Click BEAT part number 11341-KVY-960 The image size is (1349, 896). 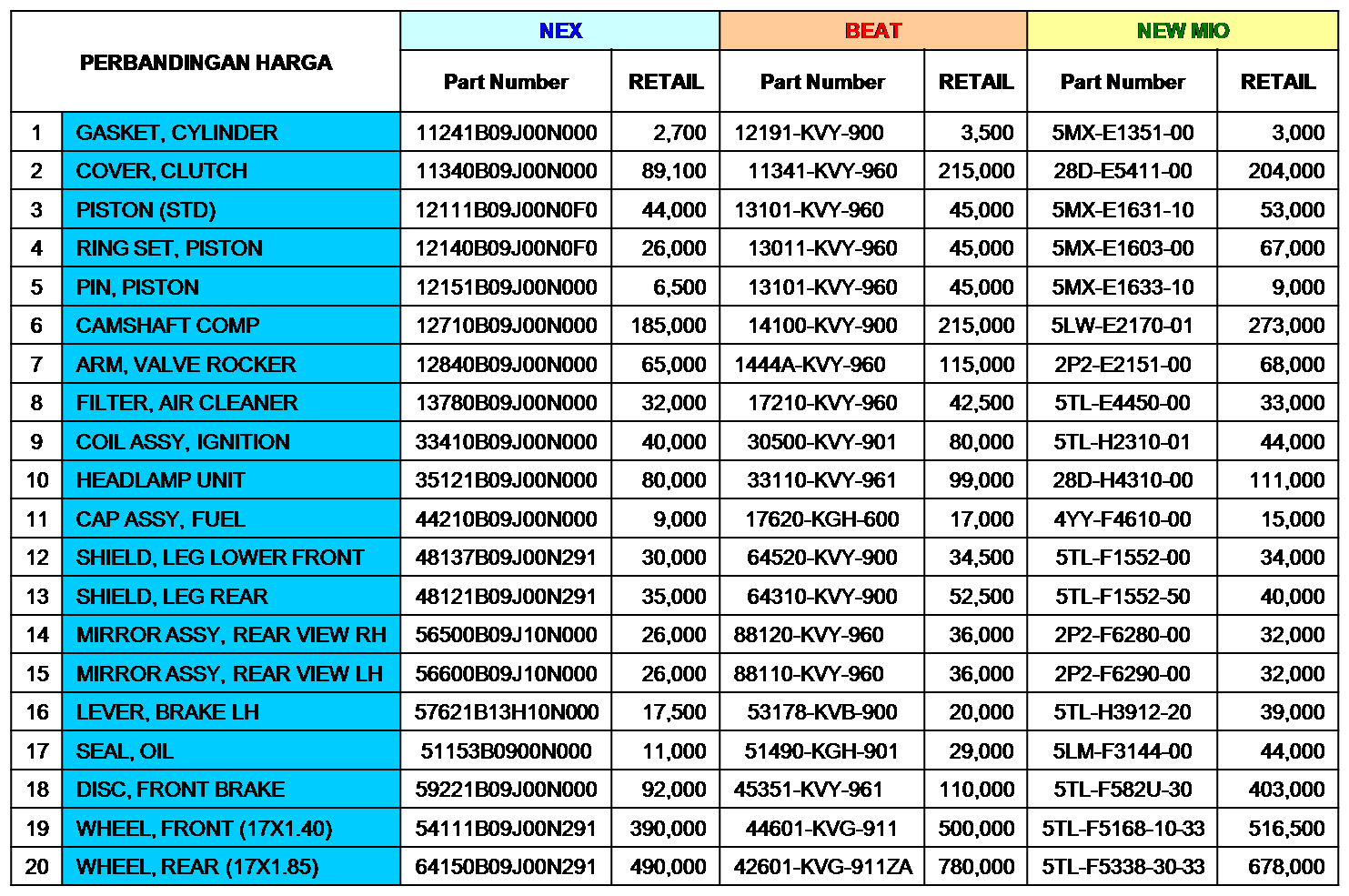(822, 171)
